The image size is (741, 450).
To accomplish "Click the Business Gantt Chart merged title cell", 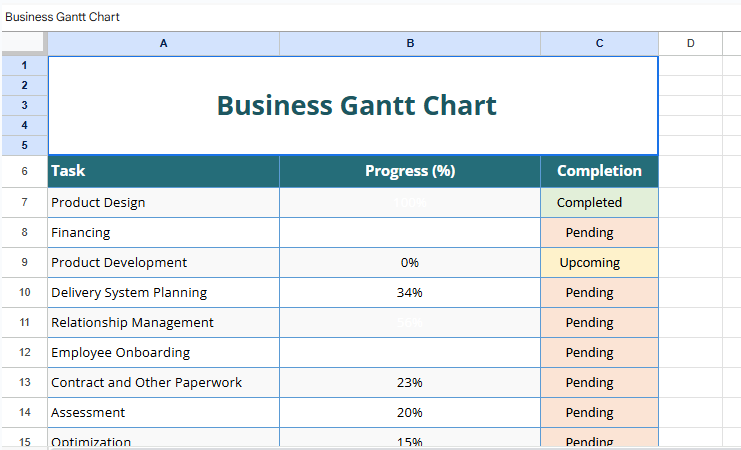I will pos(353,105).
